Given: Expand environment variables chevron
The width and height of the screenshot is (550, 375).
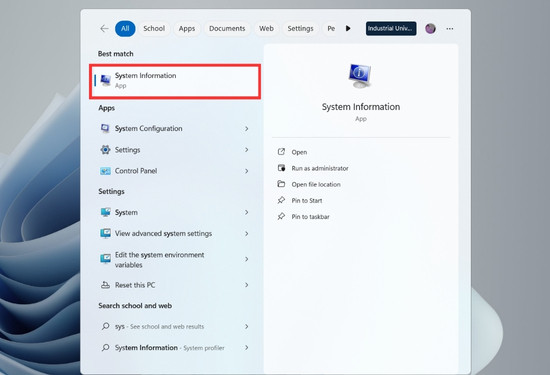Looking at the screenshot, I should click(247, 259).
